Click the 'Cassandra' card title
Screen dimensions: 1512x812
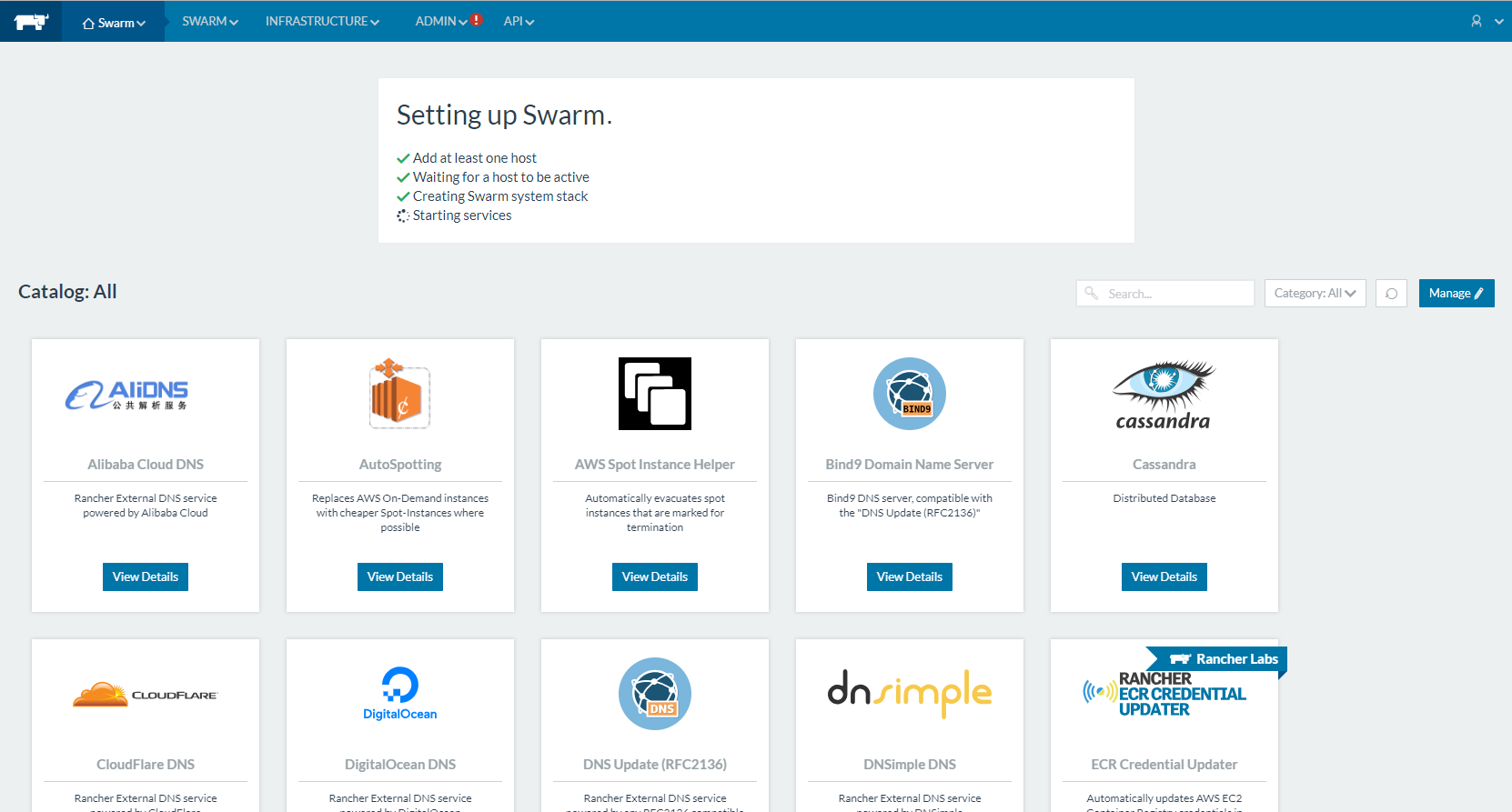pyautogui.click(x=1164, y=465)
